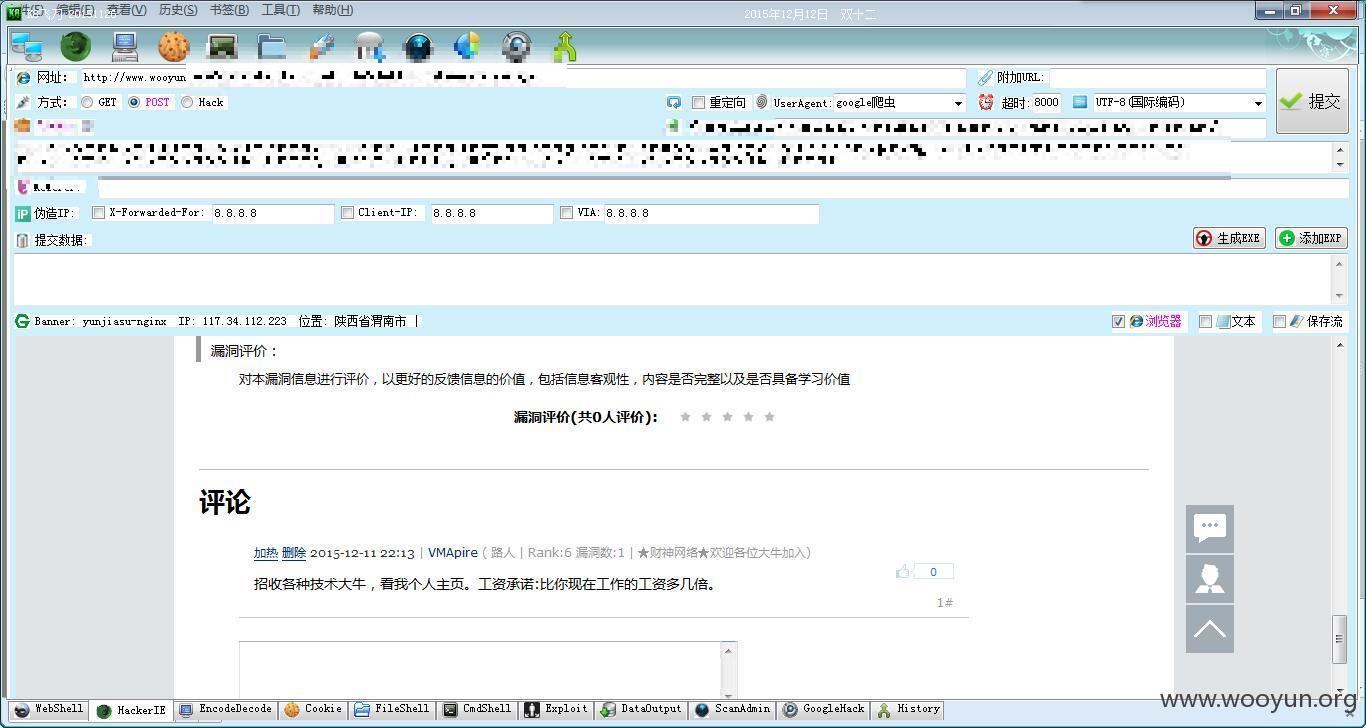This screenshot has height=728, width=1366.
Task: Select the GET method radio button
Action: tap(87, 102)
